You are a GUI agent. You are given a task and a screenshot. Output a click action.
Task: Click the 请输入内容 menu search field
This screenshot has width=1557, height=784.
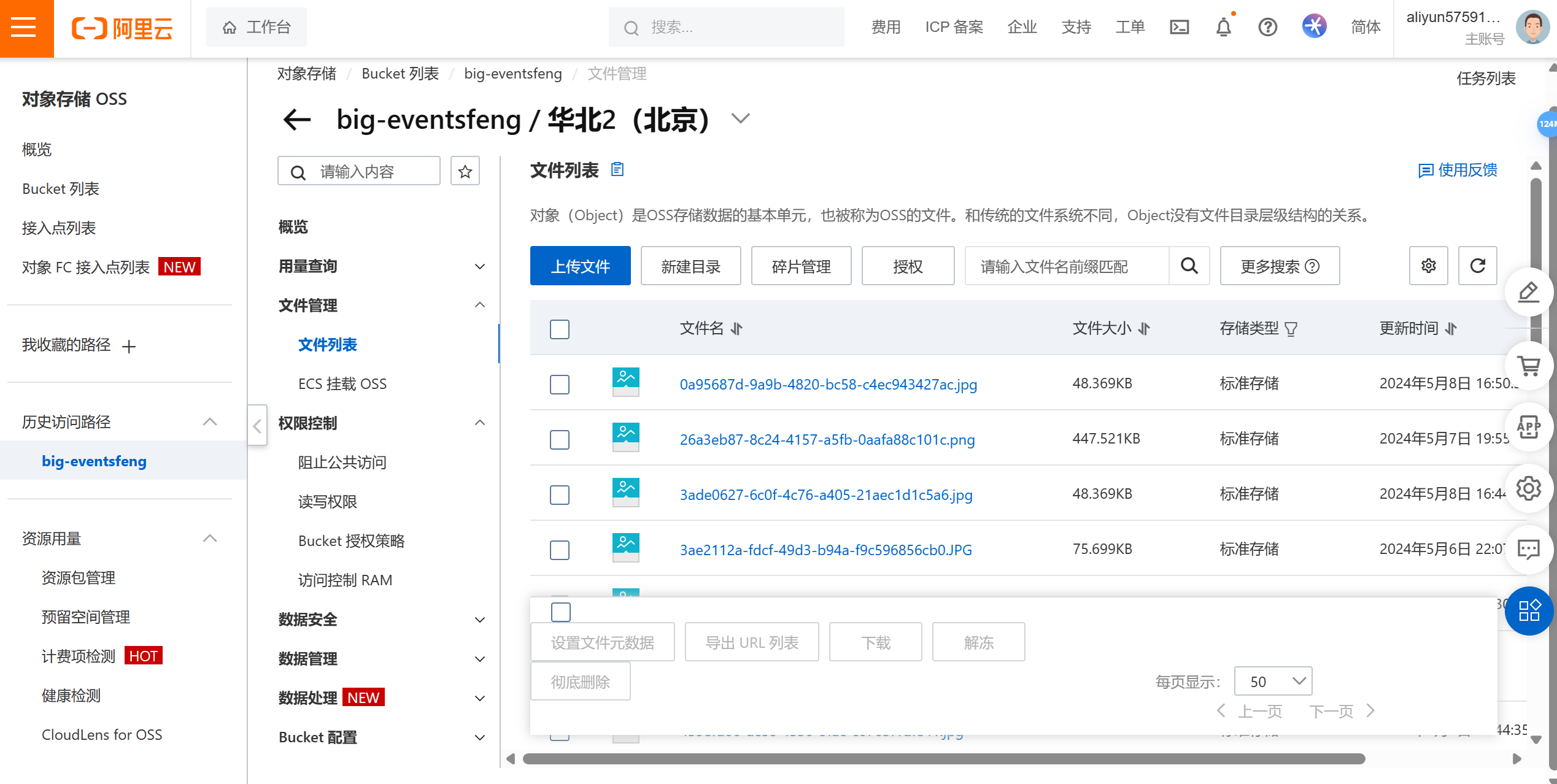click(359, 171)
